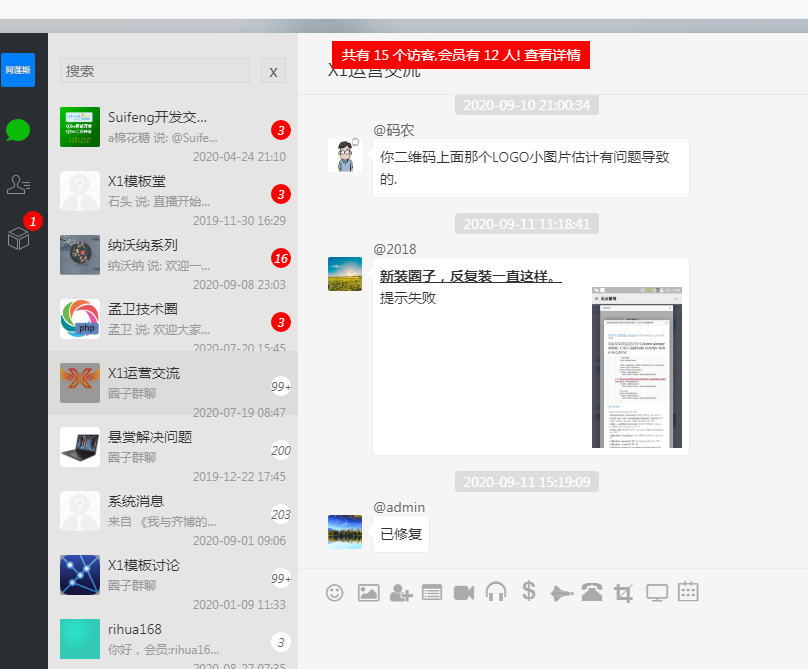Click the telephone call icon
808x669 pixels.
click(592, 592)
